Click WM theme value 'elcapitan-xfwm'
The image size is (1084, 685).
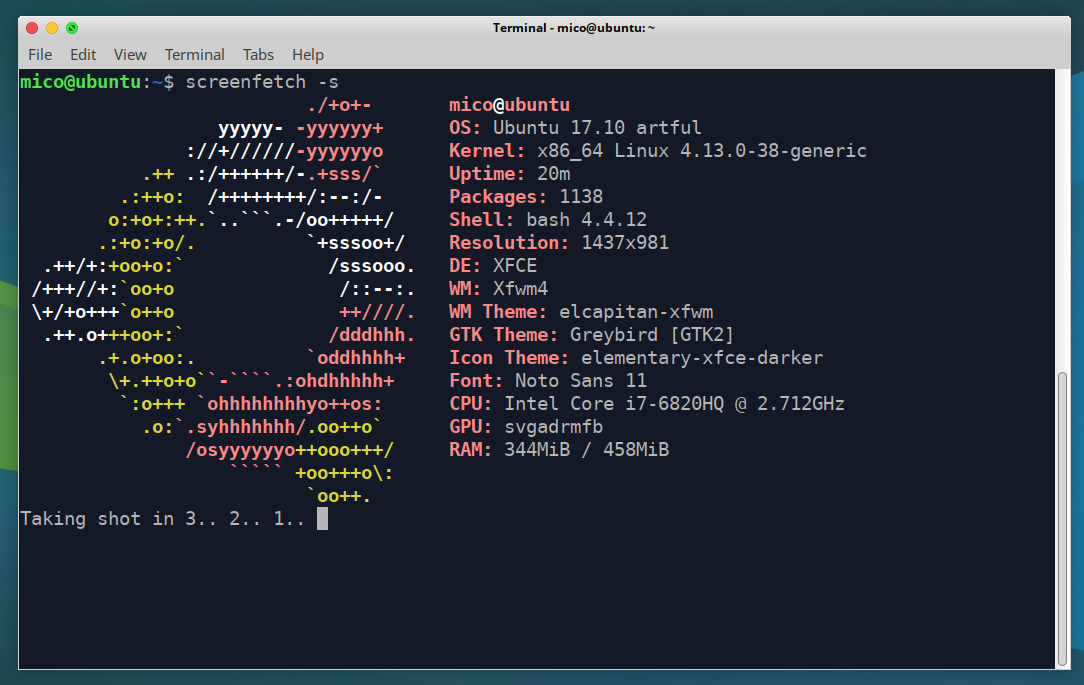pyautogui.click(x=636, y=312)
